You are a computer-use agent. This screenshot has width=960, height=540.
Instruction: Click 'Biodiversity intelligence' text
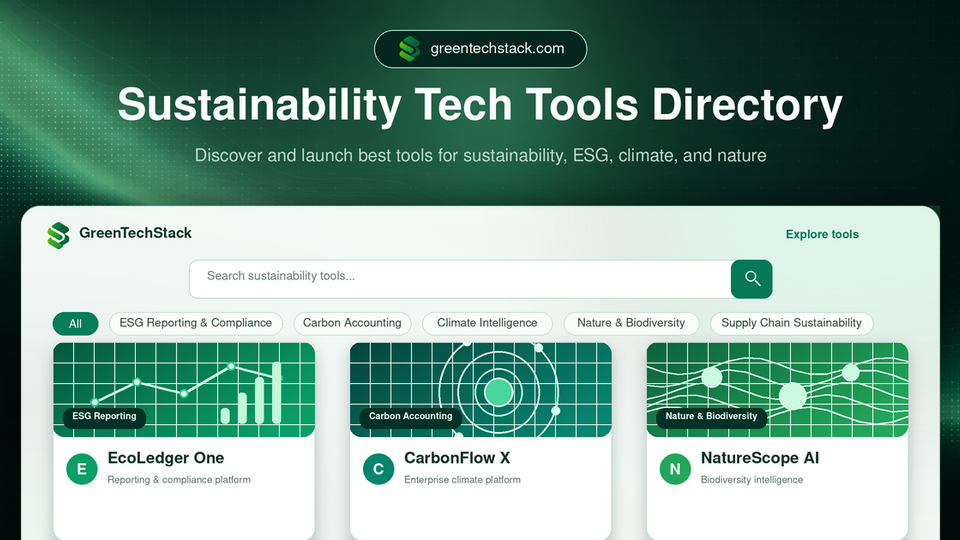[752, 480]
